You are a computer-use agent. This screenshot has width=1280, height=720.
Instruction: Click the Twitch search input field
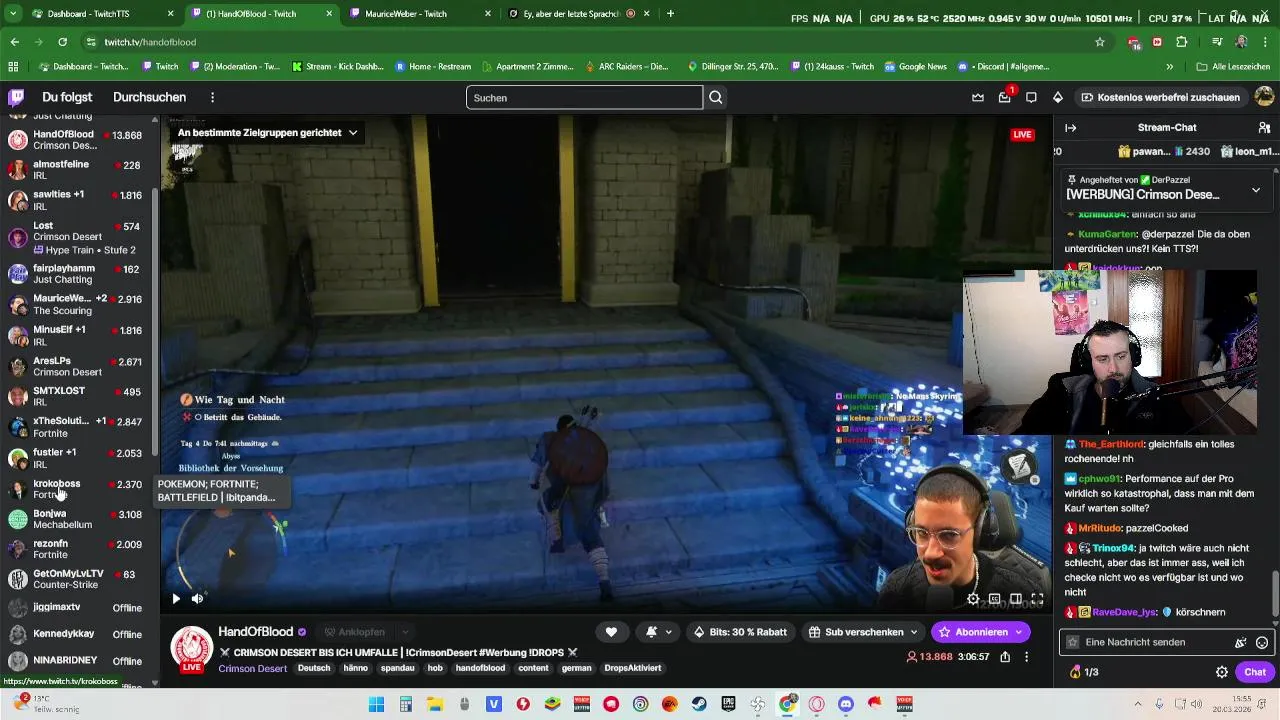(584, 97)
